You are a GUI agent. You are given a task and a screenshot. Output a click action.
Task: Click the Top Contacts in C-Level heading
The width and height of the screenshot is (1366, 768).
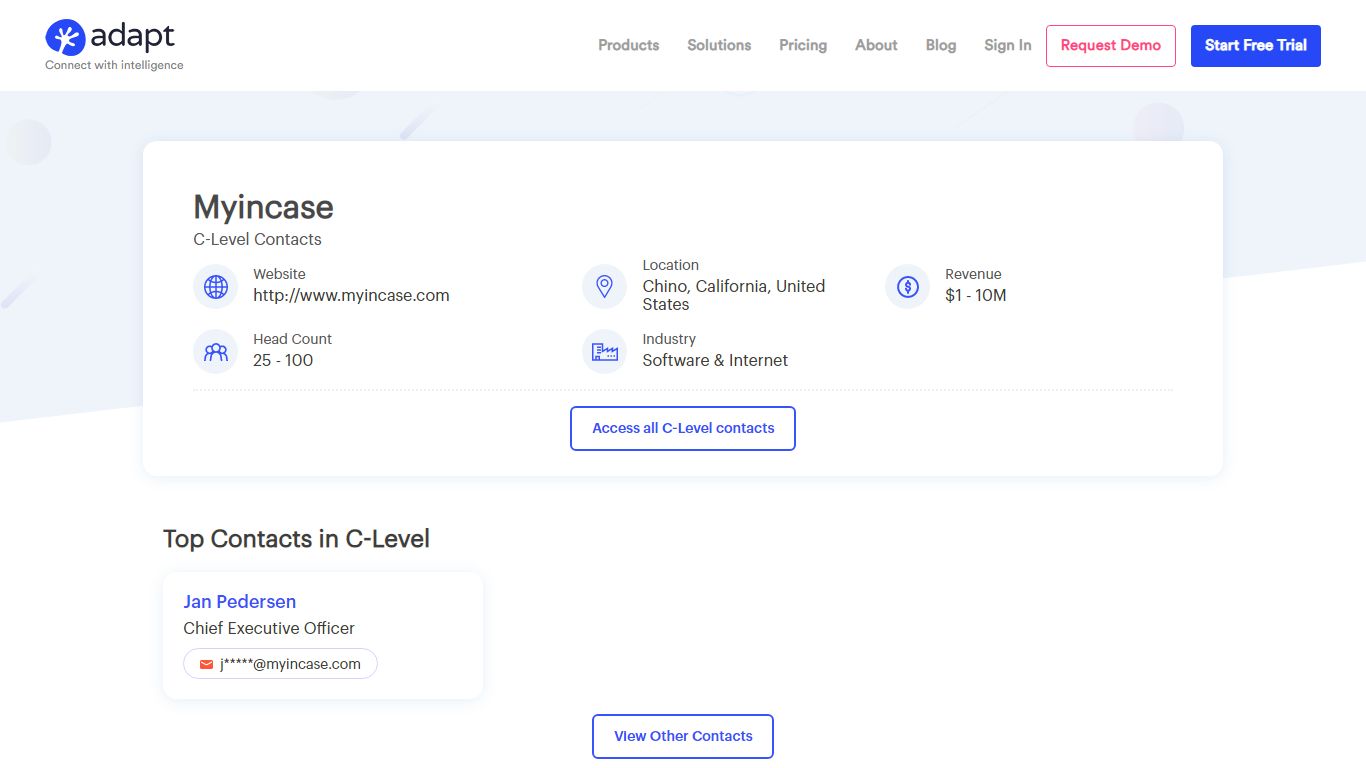click(296, 538)
